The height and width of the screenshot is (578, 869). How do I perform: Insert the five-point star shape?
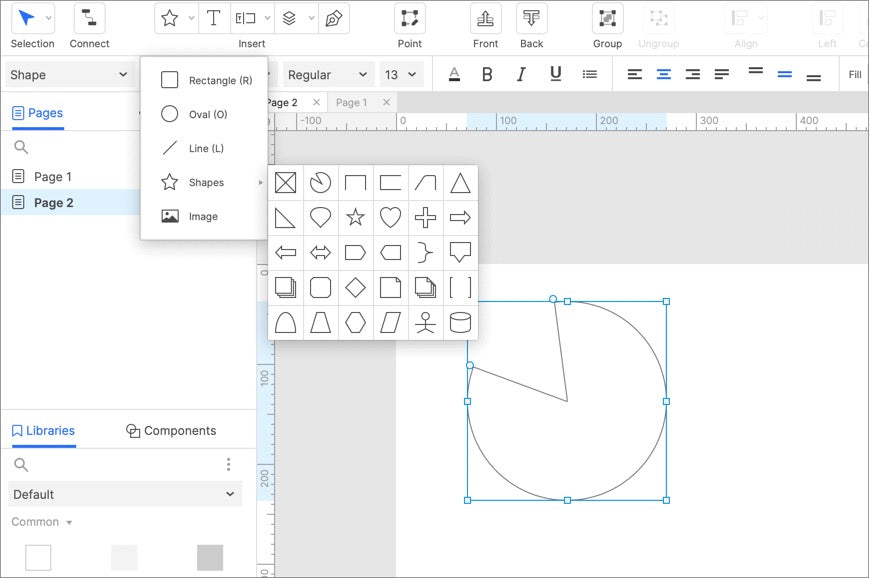pos(355,218)
